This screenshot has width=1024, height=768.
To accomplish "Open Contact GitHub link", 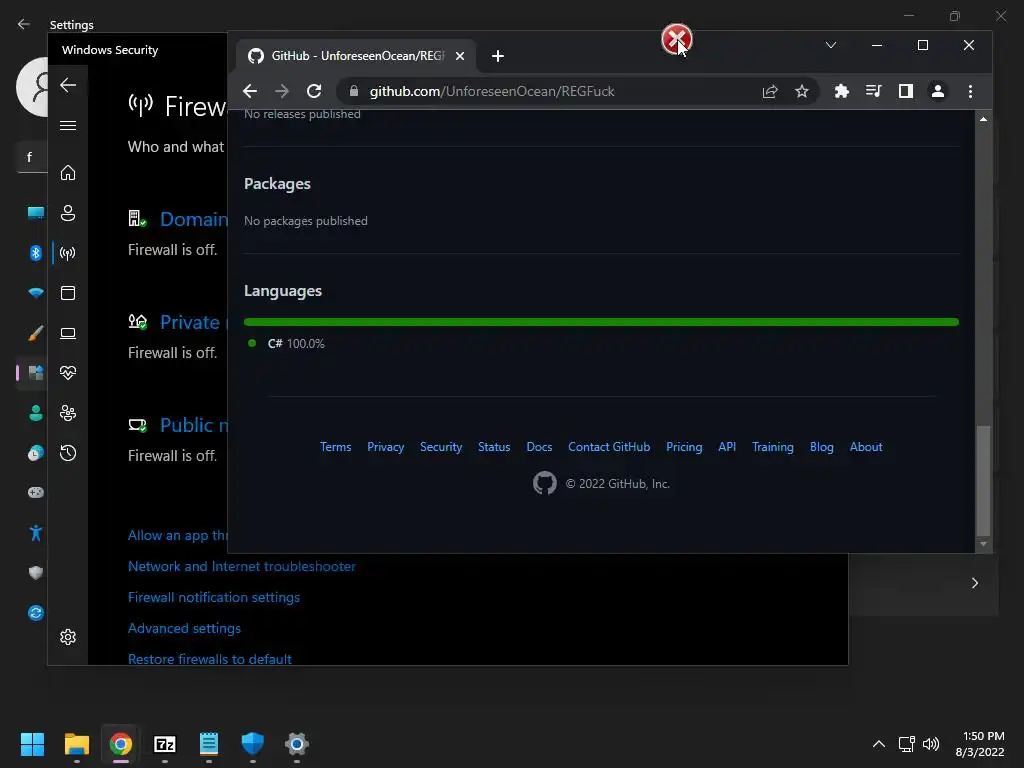I will (x=609, y=447).
